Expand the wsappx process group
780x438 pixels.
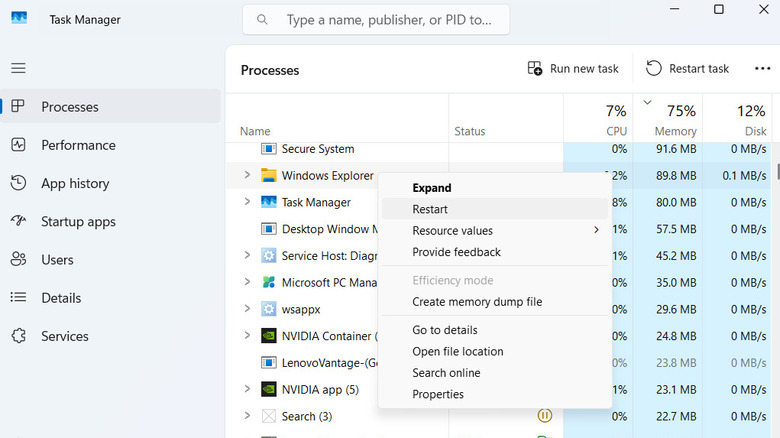[x=247, y=309]
